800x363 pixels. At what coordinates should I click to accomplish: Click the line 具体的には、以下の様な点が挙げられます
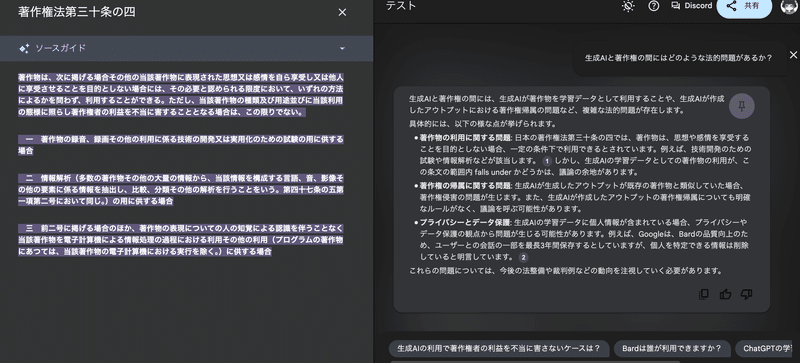482,124
